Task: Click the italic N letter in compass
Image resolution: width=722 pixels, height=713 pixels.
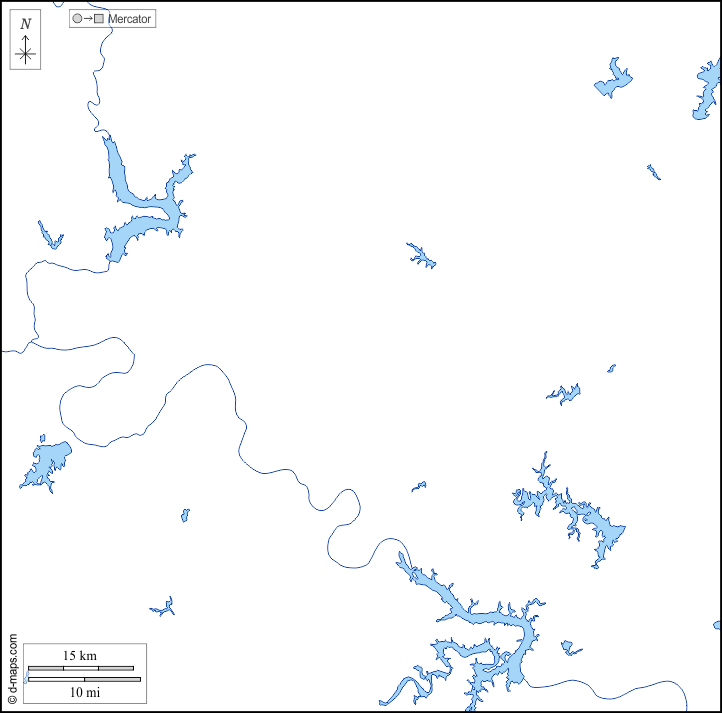Action: click(x=26, y=24)
